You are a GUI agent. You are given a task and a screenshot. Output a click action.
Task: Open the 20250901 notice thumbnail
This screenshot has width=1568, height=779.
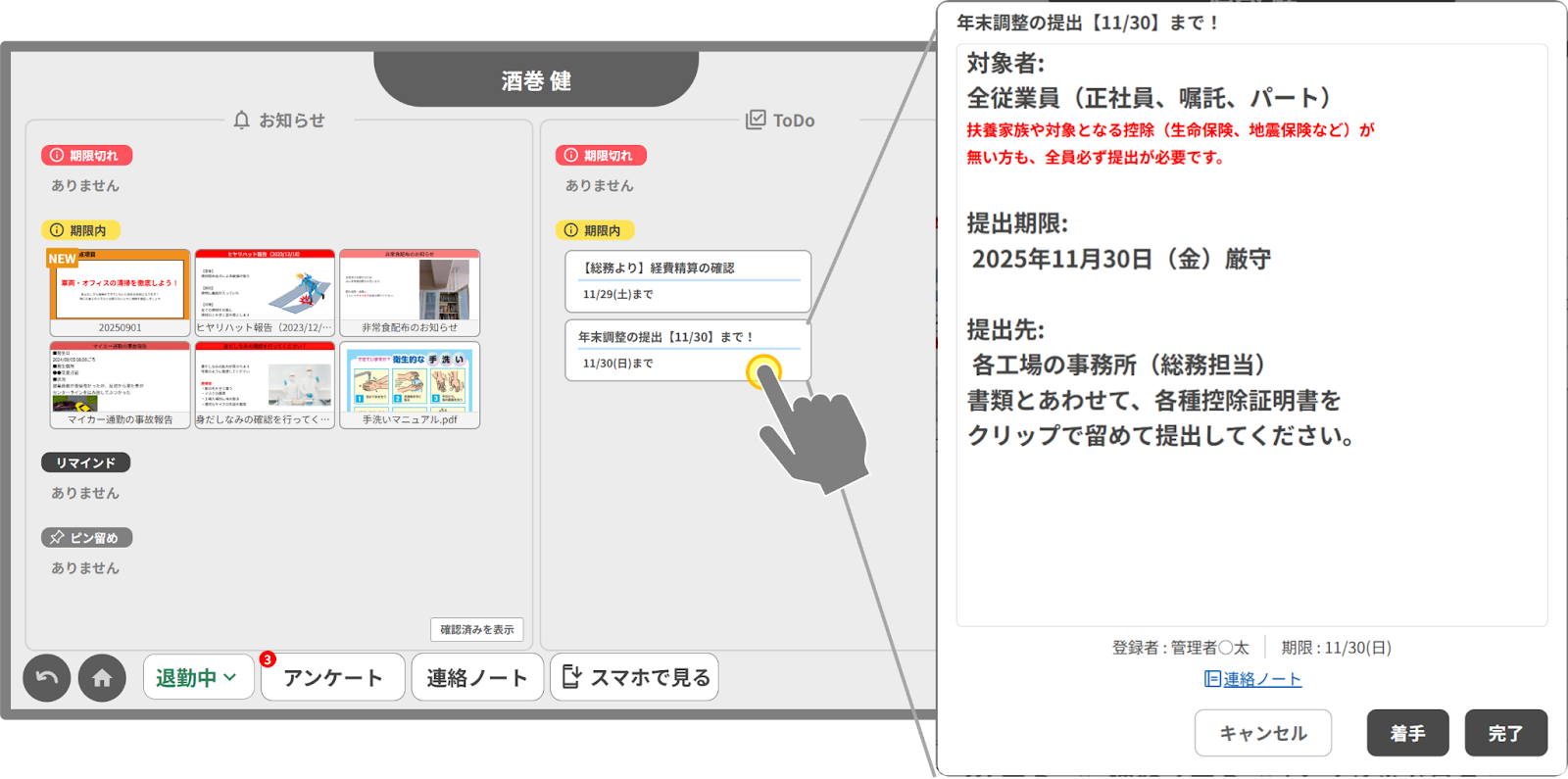click(120, 292)
